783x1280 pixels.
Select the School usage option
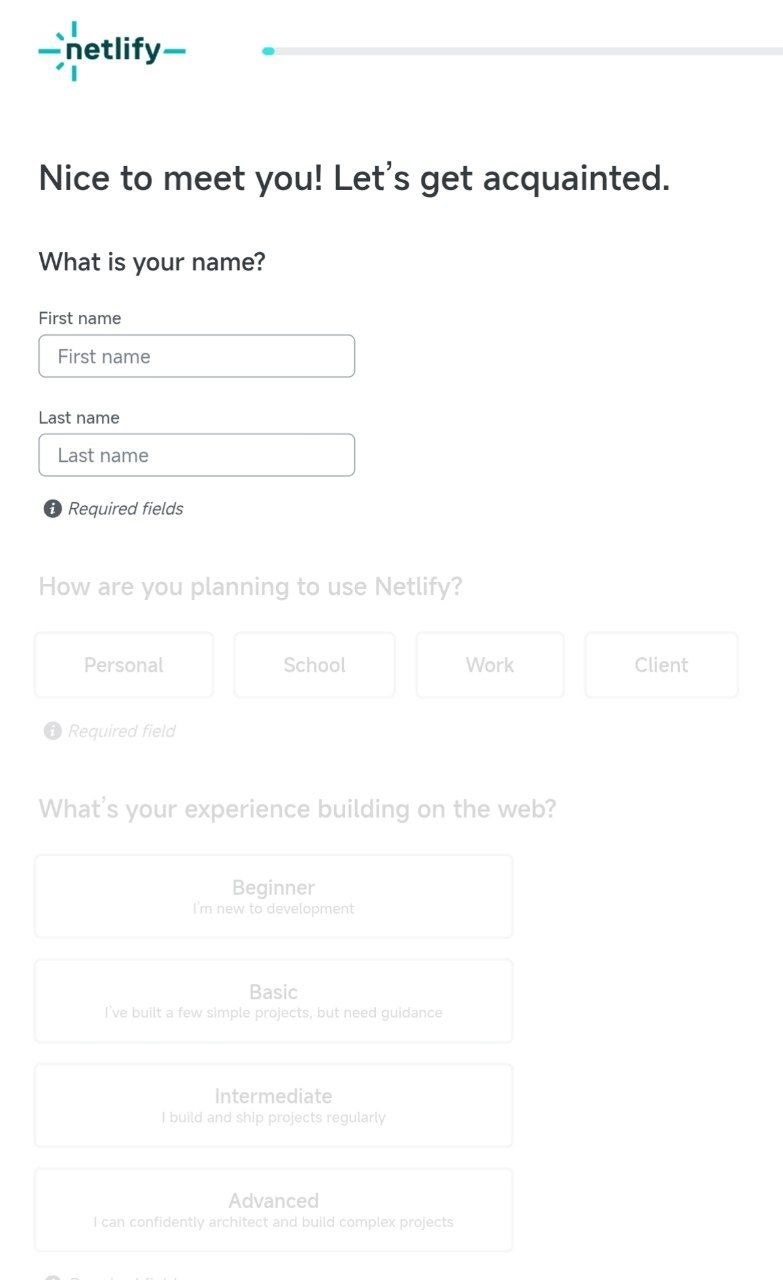click(x=314, y=665)
